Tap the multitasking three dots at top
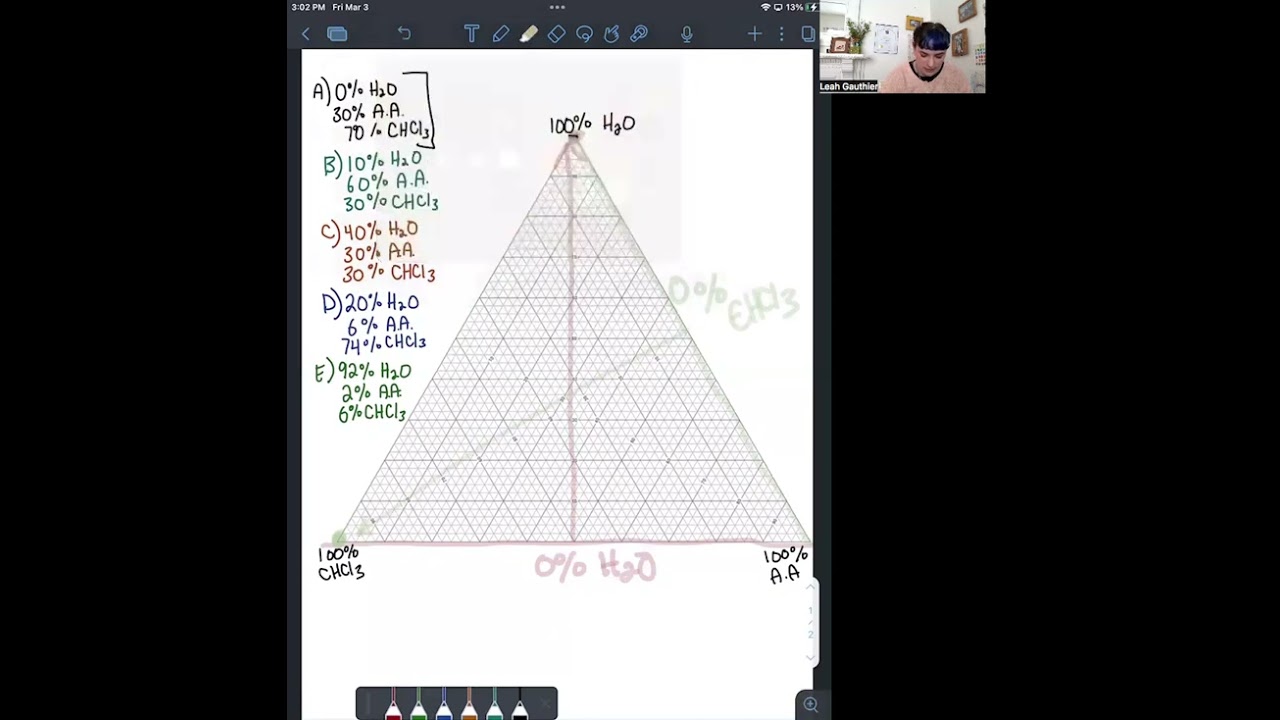 [x=557, y=7]
